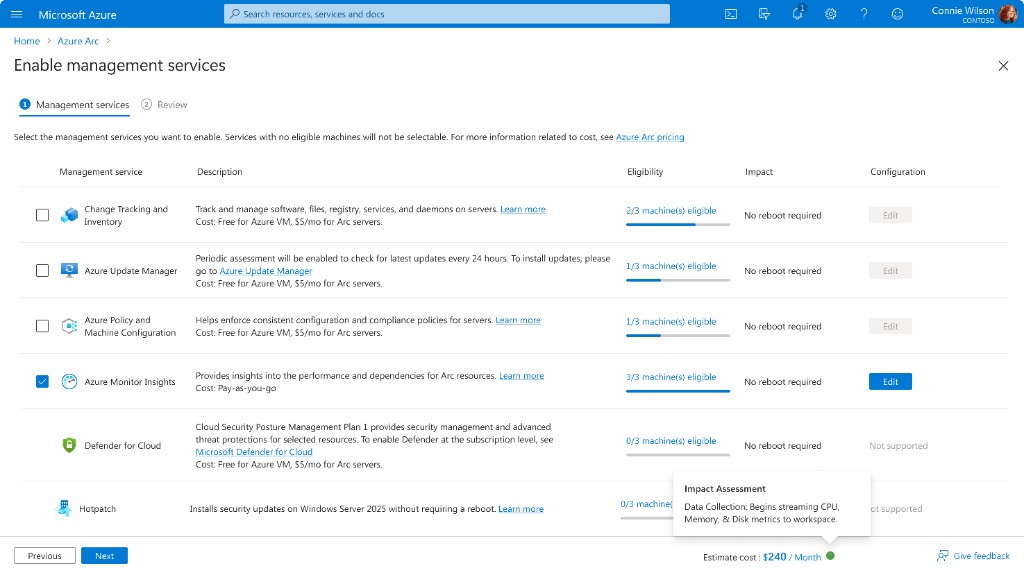This screenshot has width=1024, height=575.
Task: Click Edit for Azure Monitor Insights
Action: [x=890, y=381]
